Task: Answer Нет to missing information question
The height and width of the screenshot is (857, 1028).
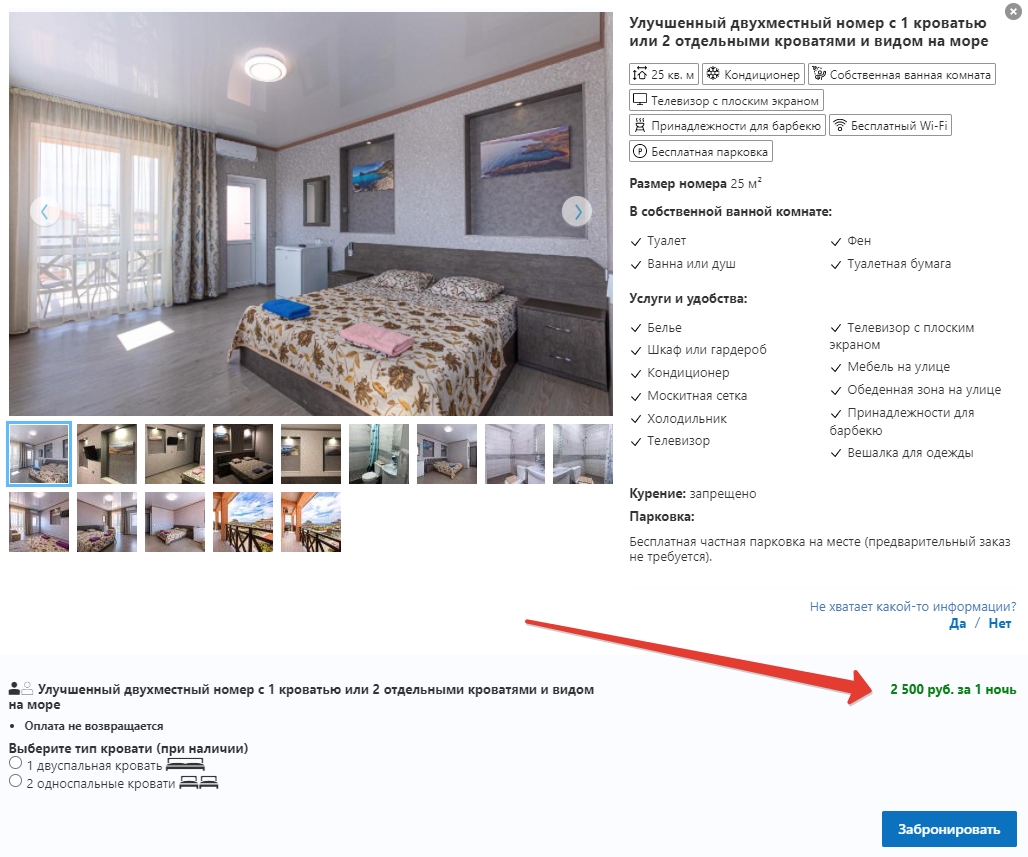Action: (x=999, y=623)
